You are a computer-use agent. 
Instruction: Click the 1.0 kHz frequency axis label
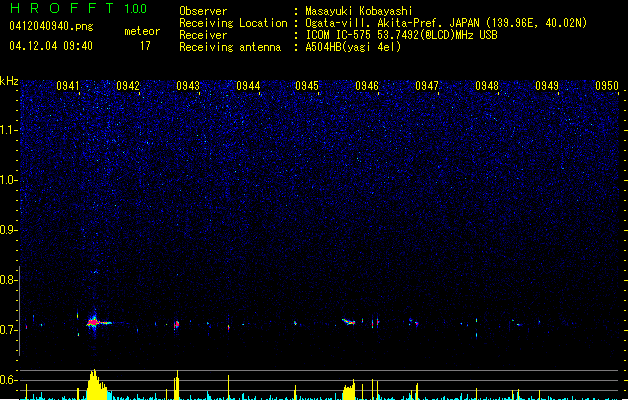(9, 180)
